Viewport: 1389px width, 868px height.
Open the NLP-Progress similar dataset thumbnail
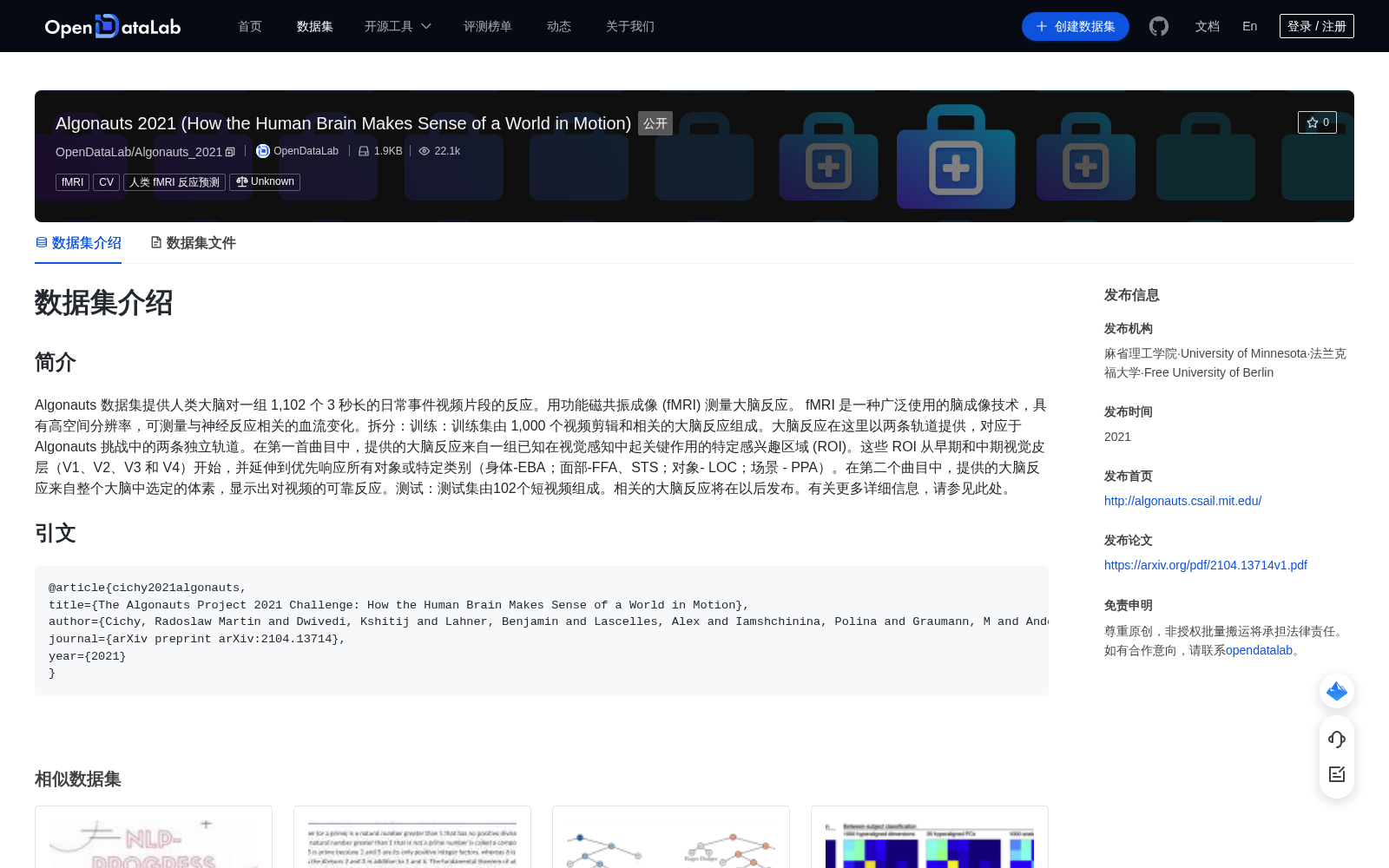(154, 838)
